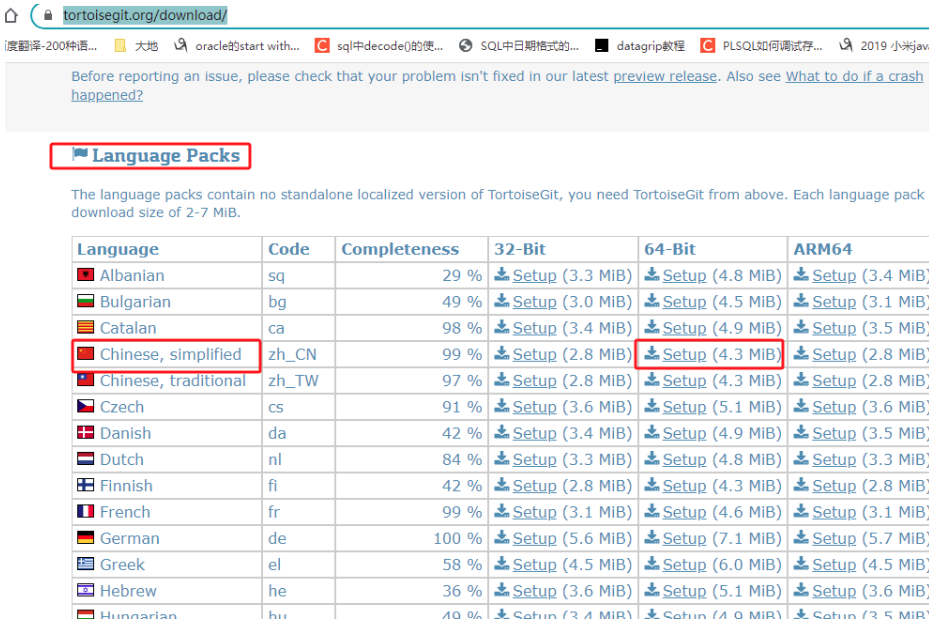Open the 2019 小米java bookmark

click(x=884, y=46)
